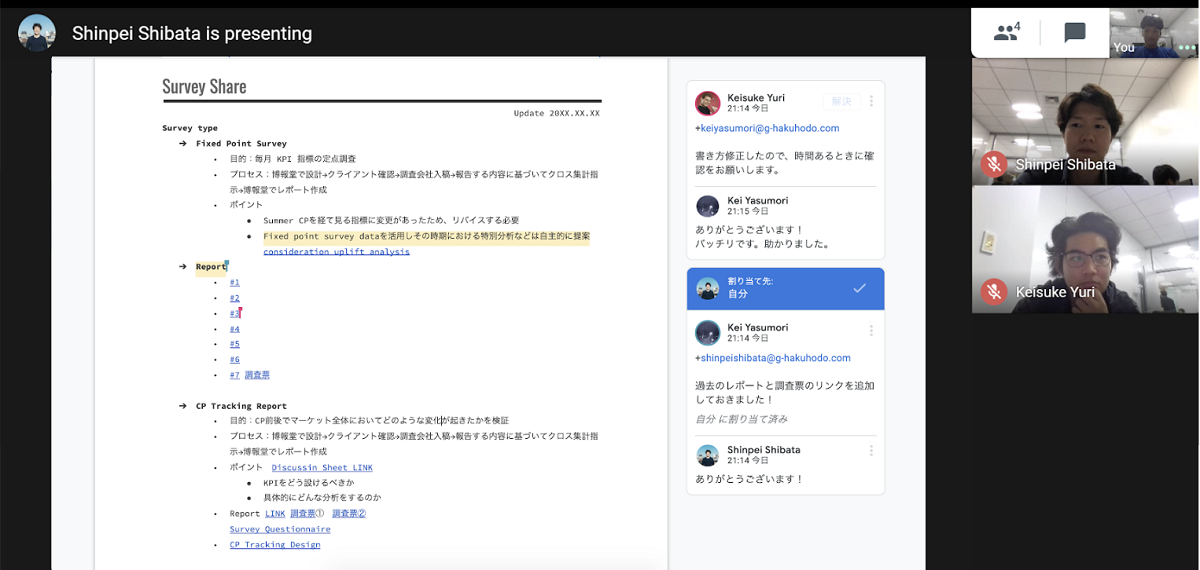Open more options on Kei Yasumori's assigned comment
Viewport: 1200px width, 570px height.
tap(871, 331)
